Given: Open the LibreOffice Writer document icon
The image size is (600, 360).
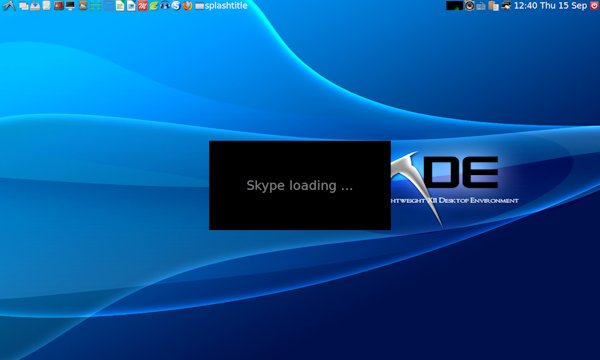Looking at the screenshot, I should click(131, 5).
